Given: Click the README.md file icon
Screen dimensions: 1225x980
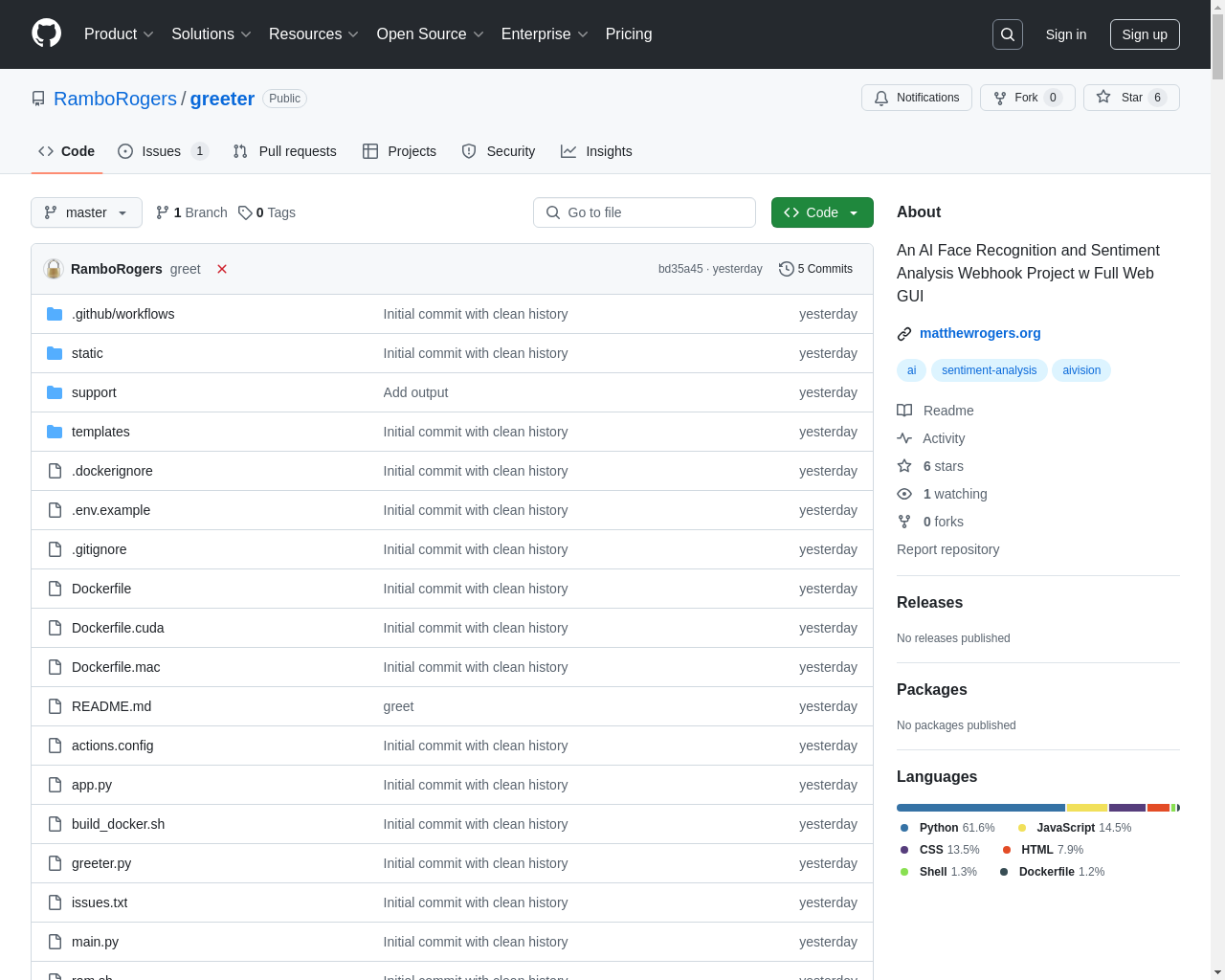Looking at the screenshot, I should tap(55, 706).
